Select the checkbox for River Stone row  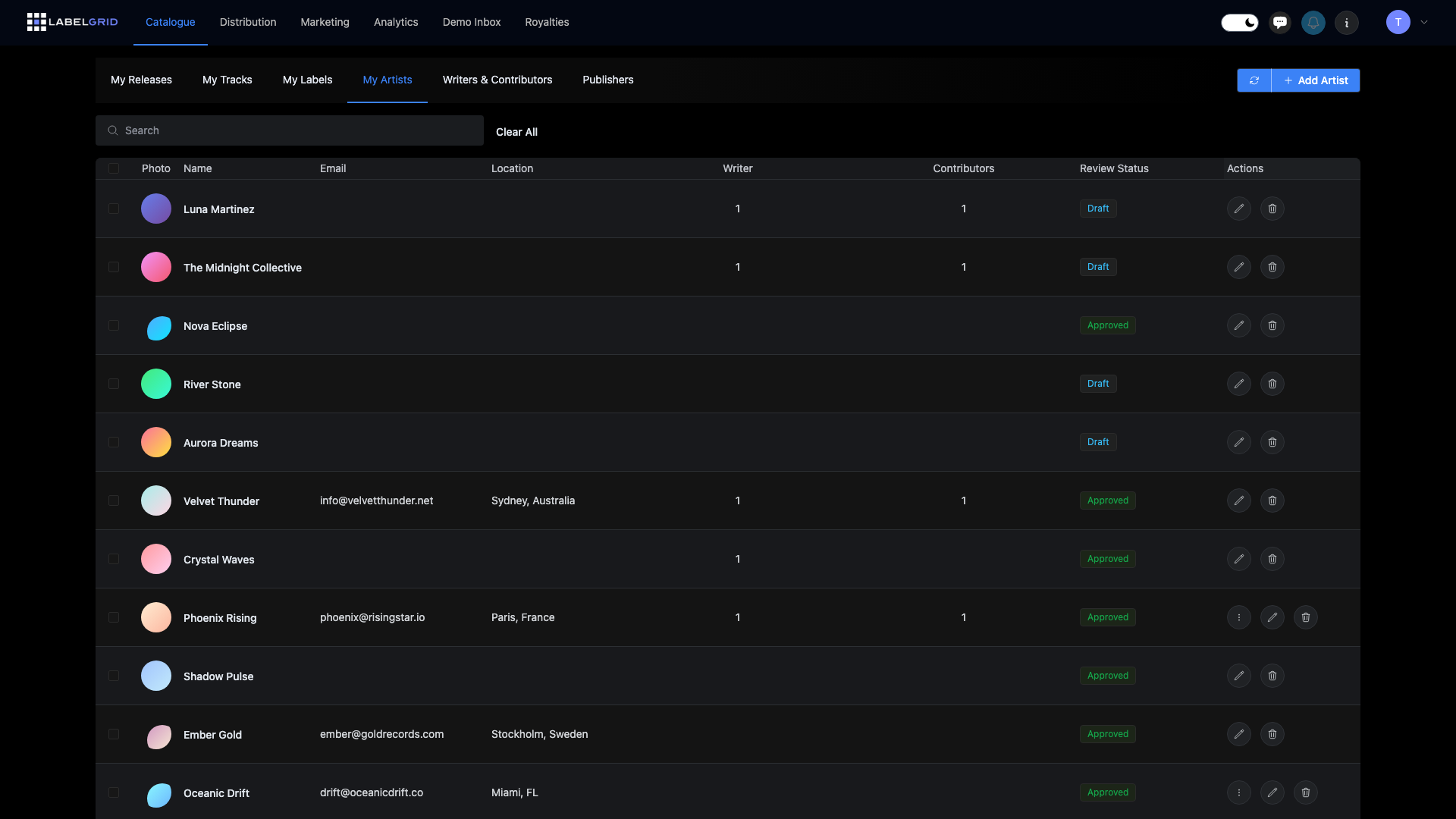[114, 384]
